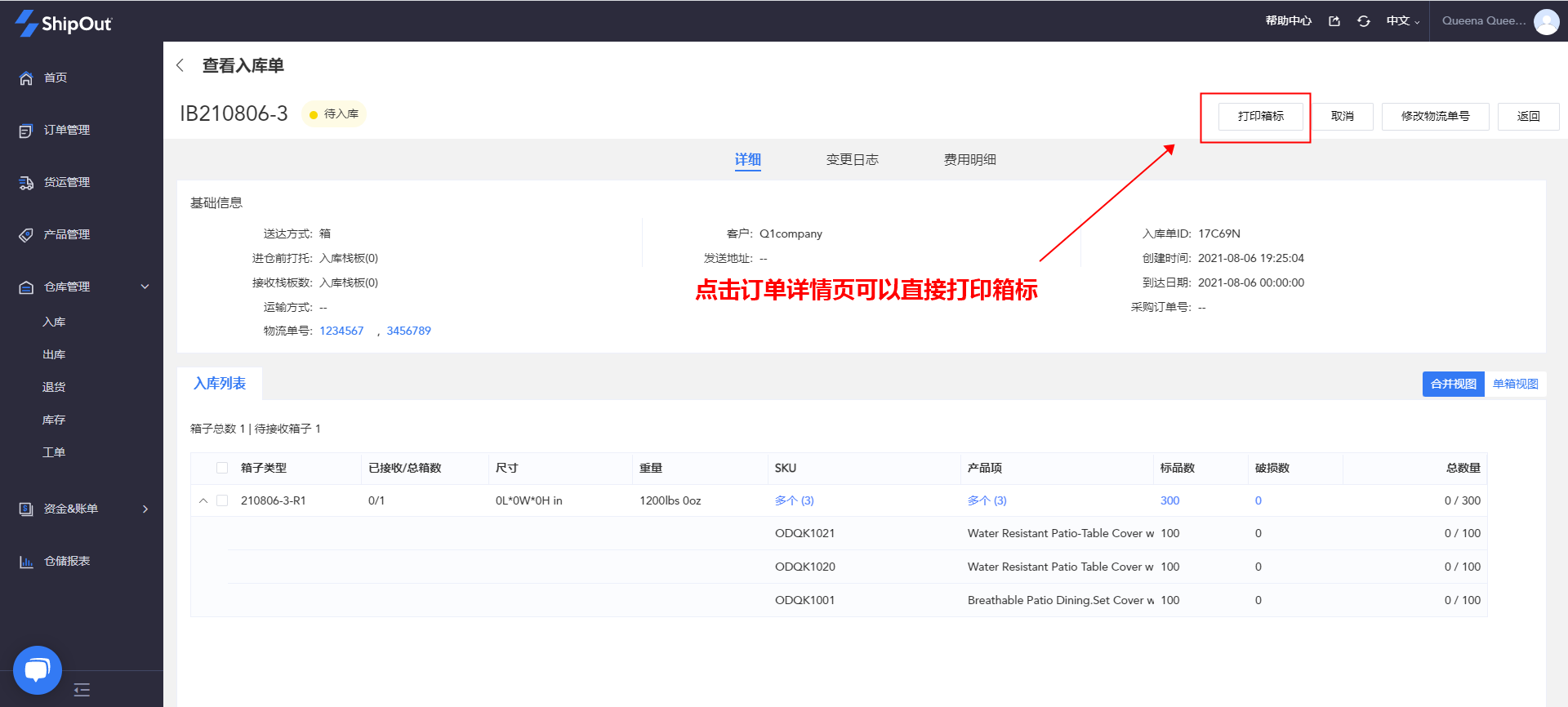Viewport: 1568px width, 707px height.
Task: Click the warehouse management icon
Action: click(26, 287)
